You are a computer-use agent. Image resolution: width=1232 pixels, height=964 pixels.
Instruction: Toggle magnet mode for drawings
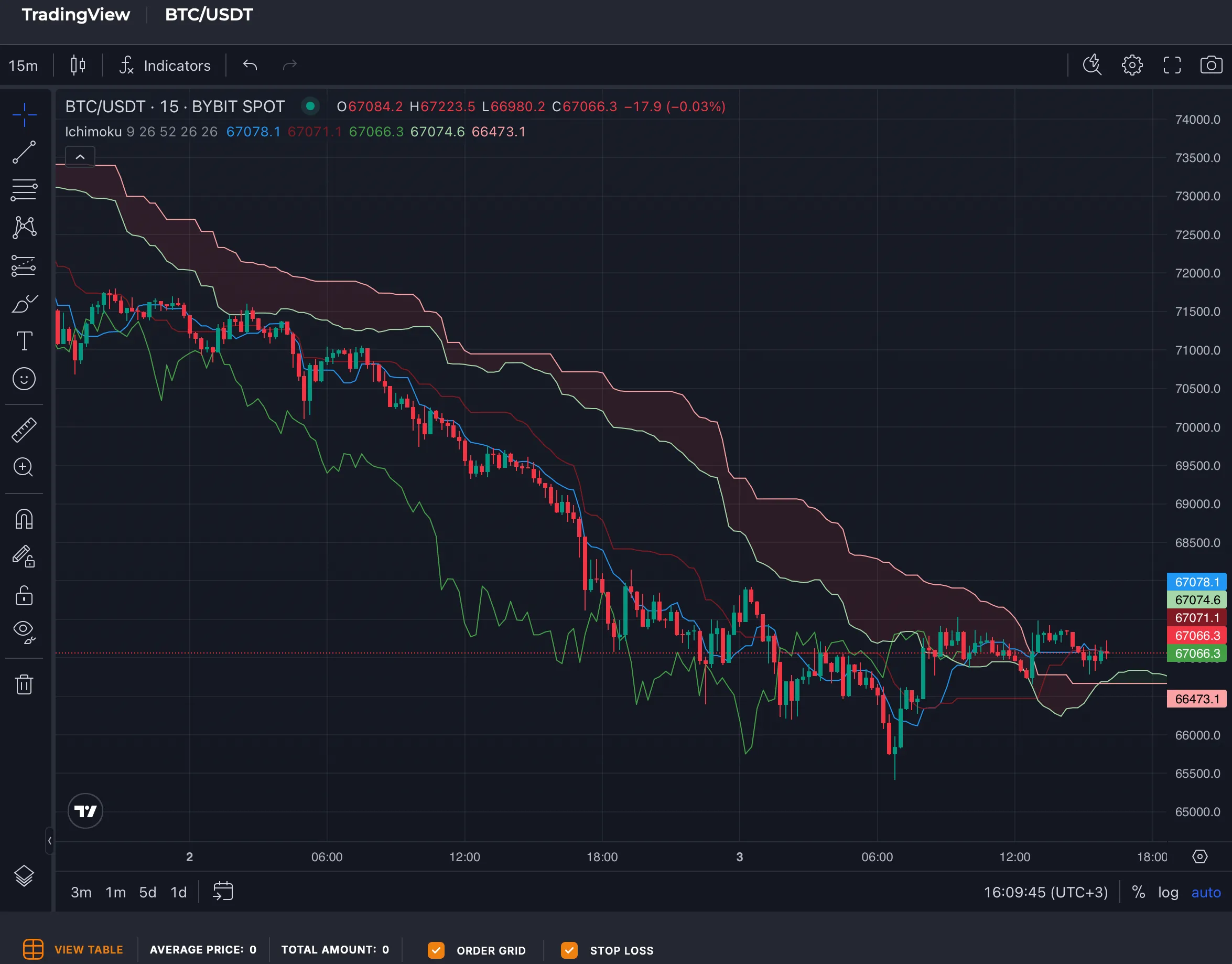pyautogui.click(x=24, y=519)
